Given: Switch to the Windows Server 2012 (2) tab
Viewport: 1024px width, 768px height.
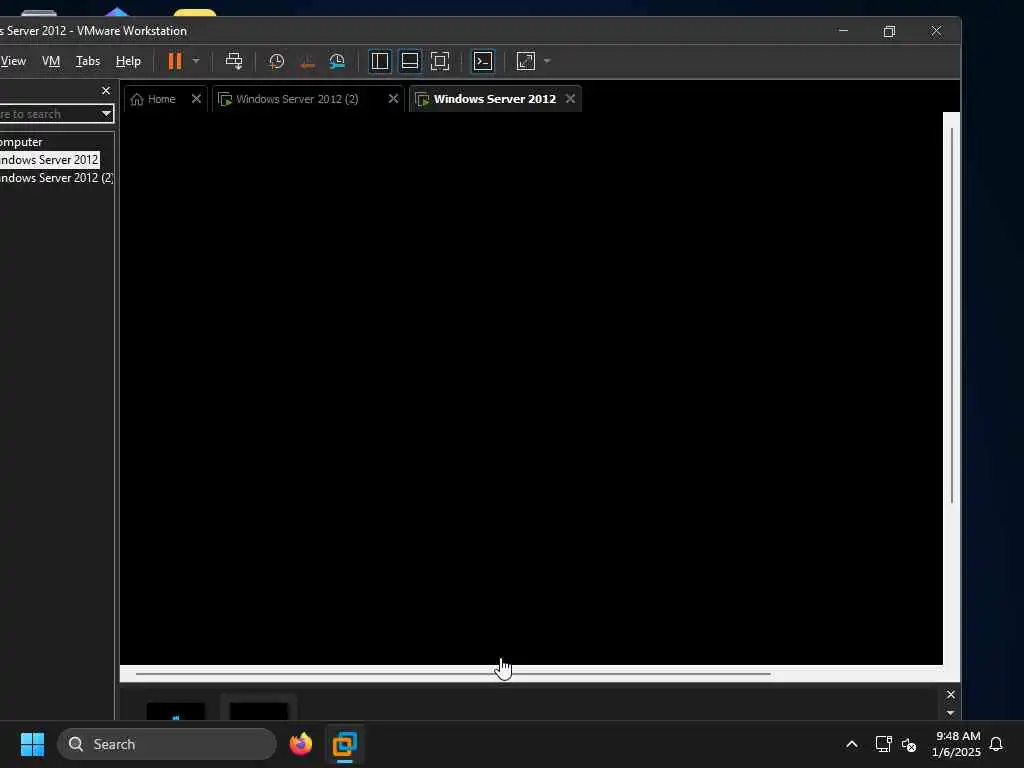Looking at the screenshot, I should click(x=297, y=99).
